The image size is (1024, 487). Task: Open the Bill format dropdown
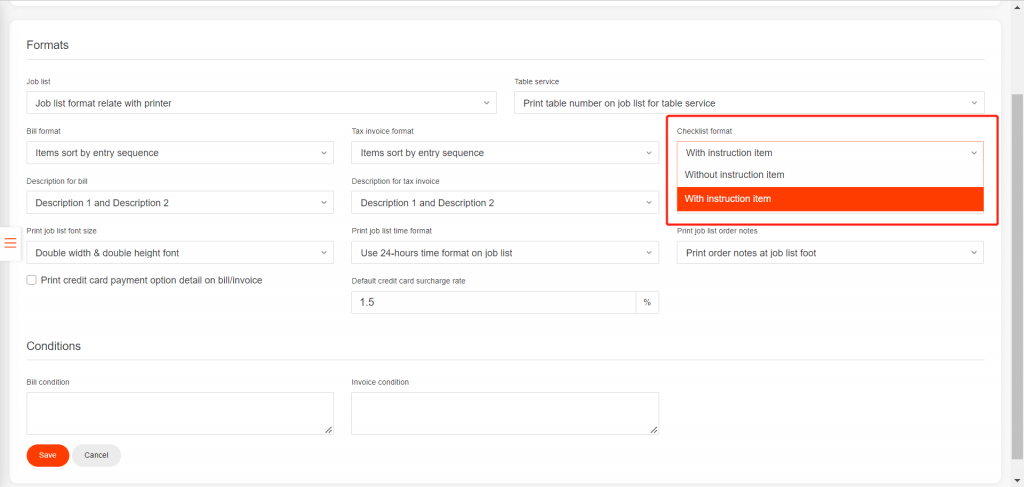coord(179,153)
